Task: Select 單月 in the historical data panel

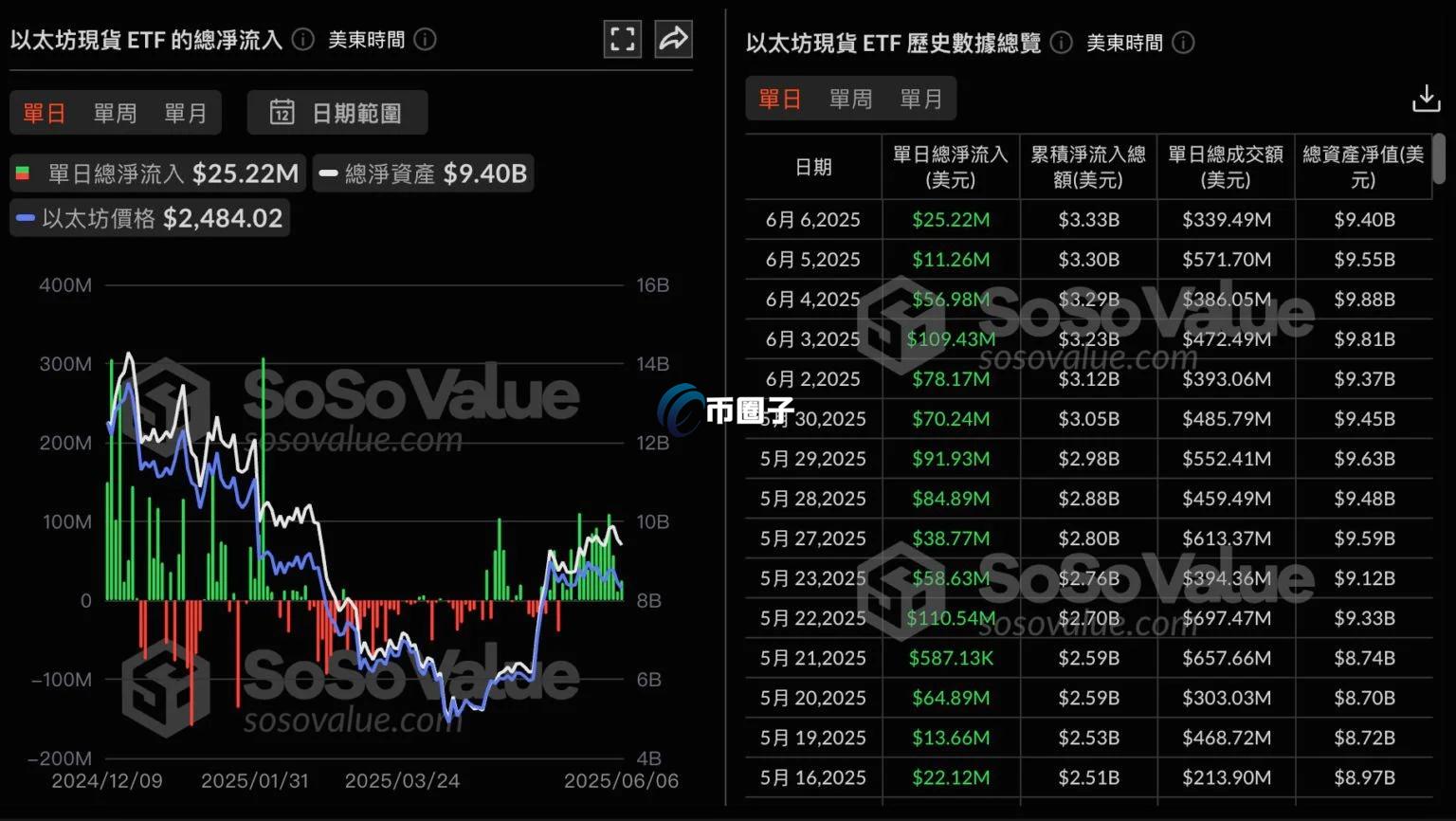Action: (x=920, y=98)
